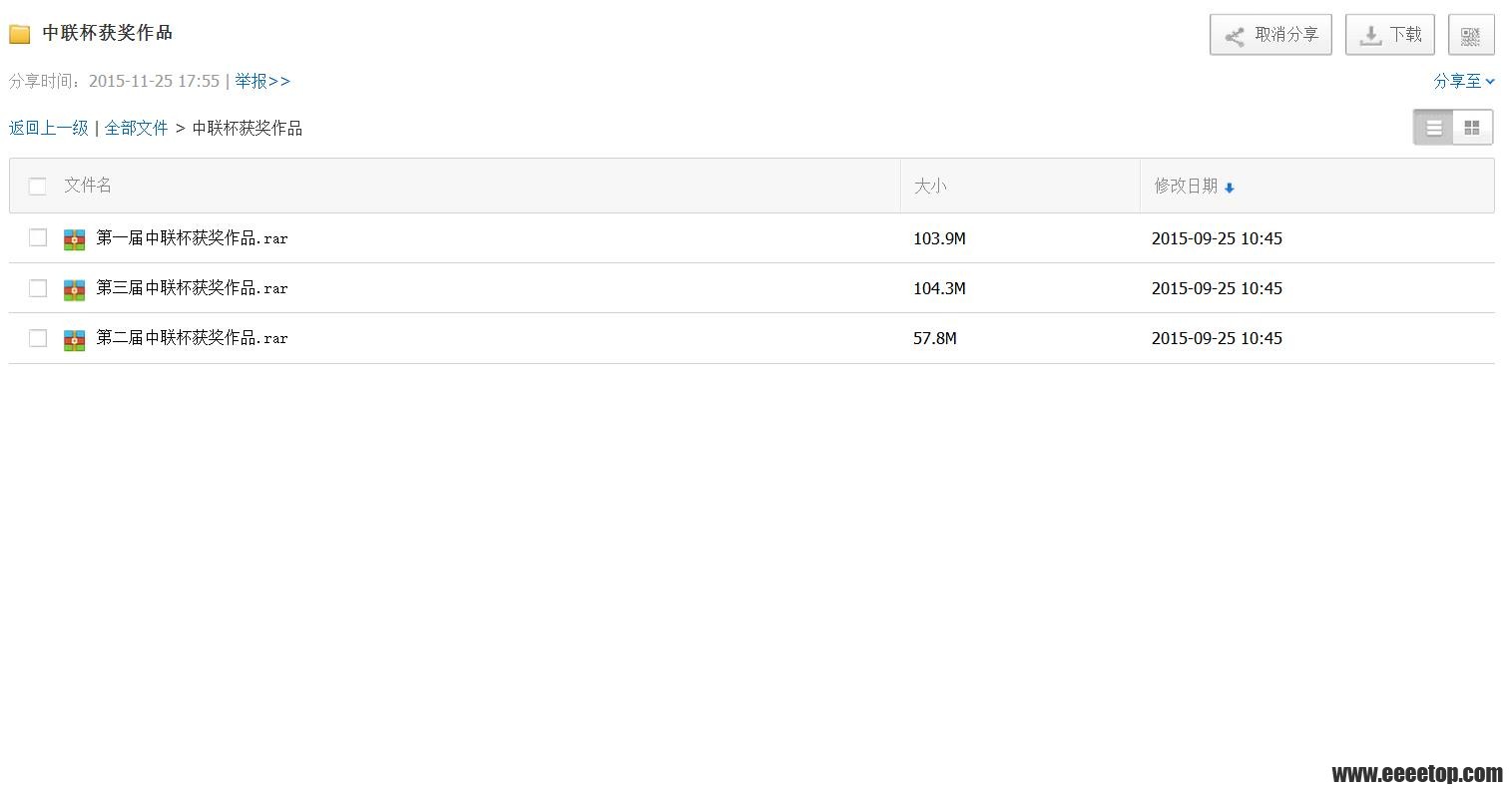
Task: Check the box for 第三届中联杯获奖作品.rar
Action: click(38, 288)
